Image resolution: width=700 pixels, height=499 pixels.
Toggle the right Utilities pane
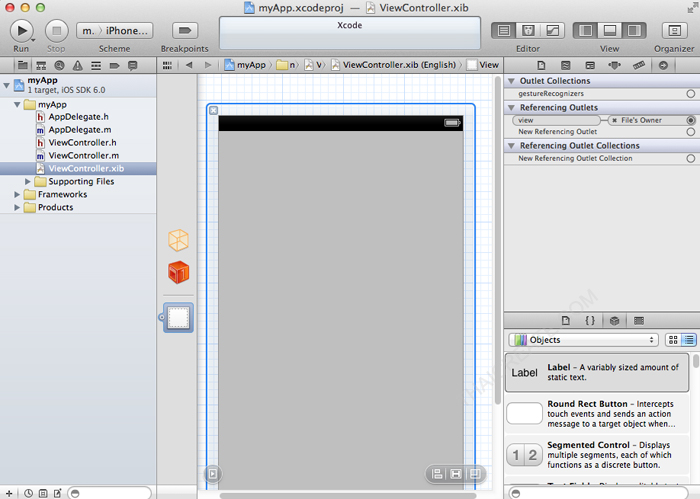pyautogui.click(x=633, y=31)
